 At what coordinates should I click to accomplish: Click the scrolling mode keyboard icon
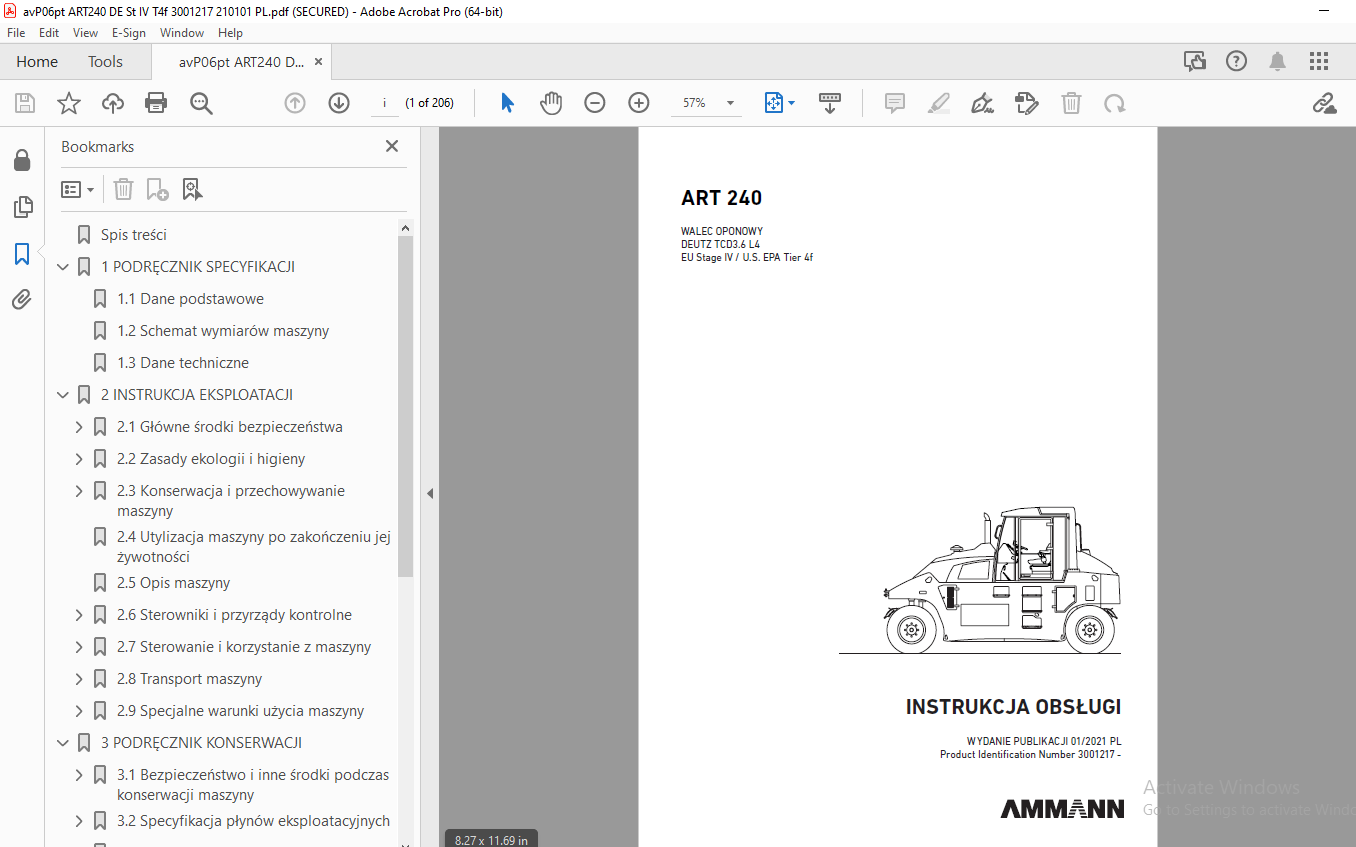click(x=830, y=103)
